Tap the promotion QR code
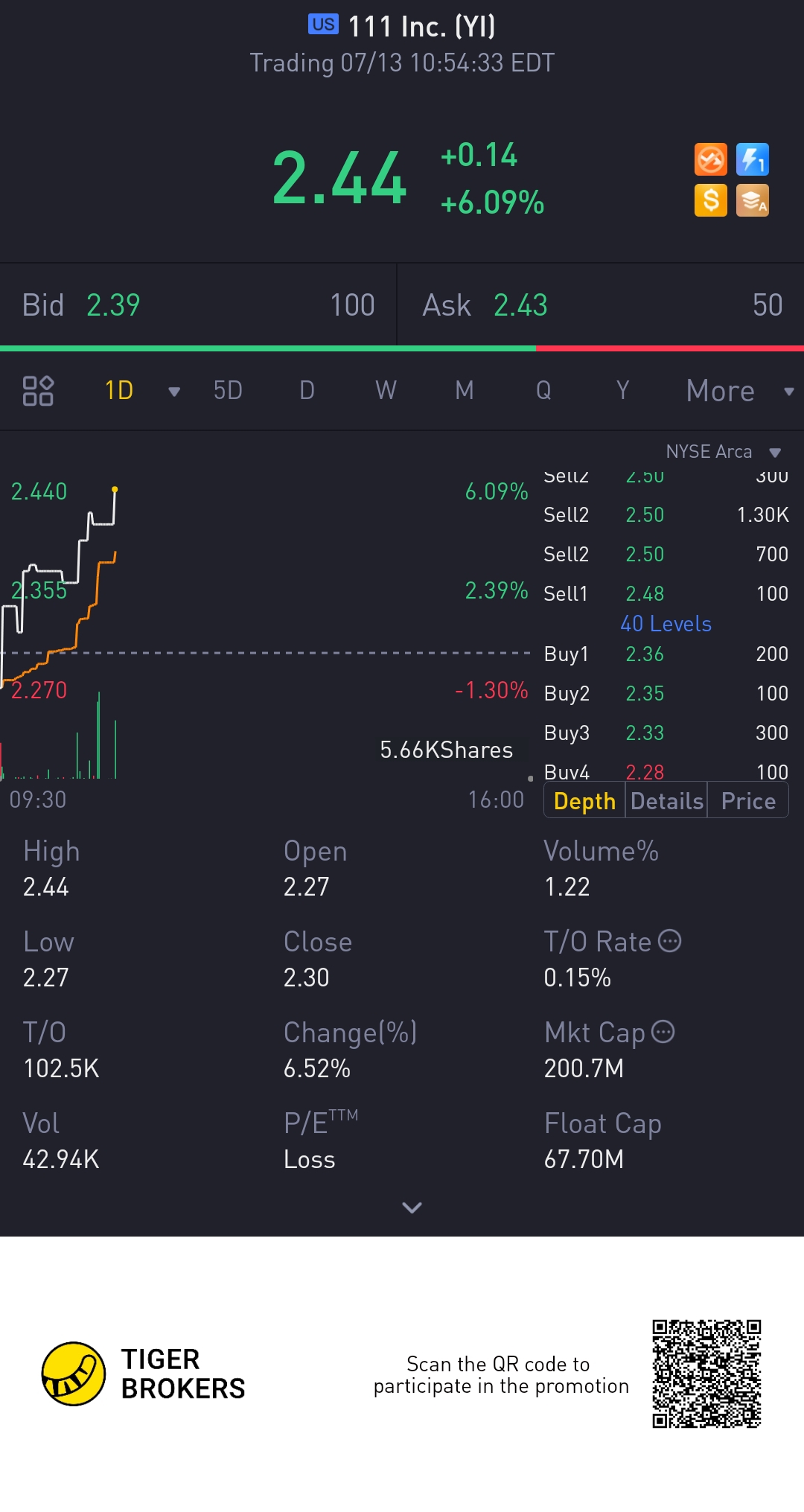This screenshot has width=804, height=1512. [x=706, y=1374]
